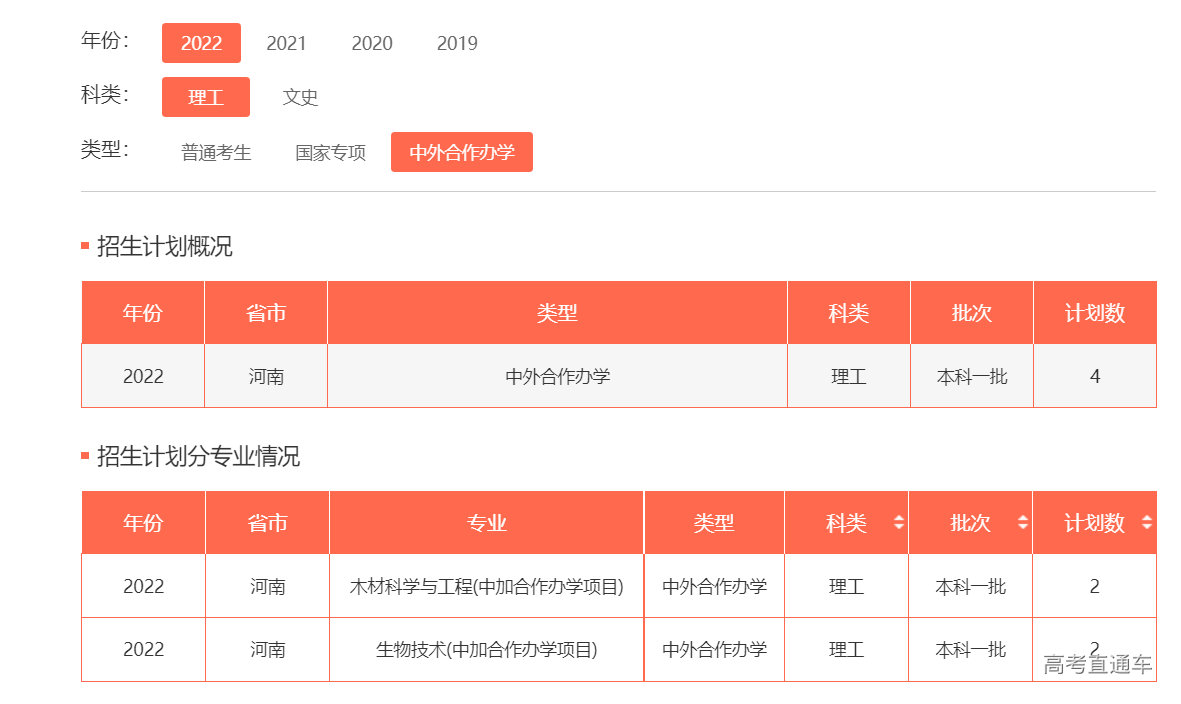The image size is (1181, 704).
Task: Switch to year 2020
Action: coord(372,43)
